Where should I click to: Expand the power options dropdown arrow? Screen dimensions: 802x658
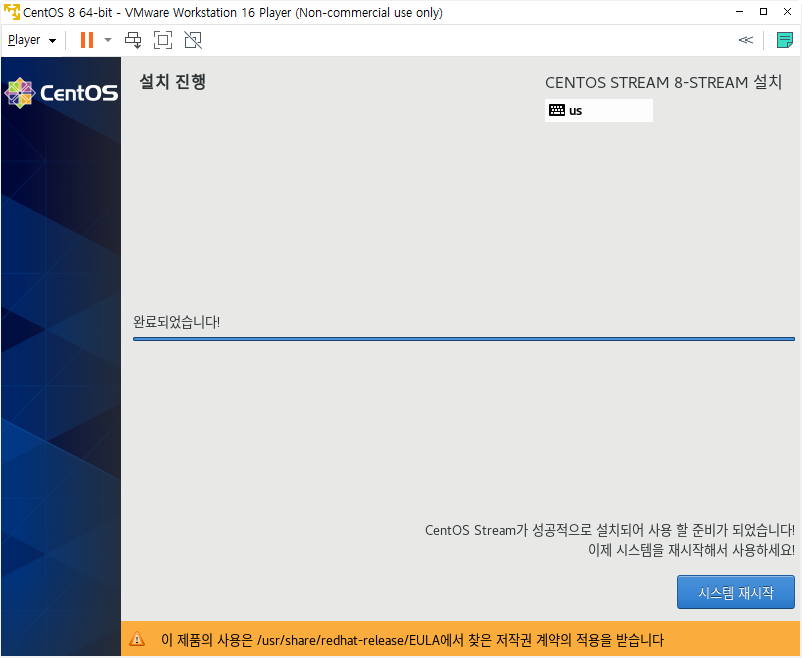[108, 40]
